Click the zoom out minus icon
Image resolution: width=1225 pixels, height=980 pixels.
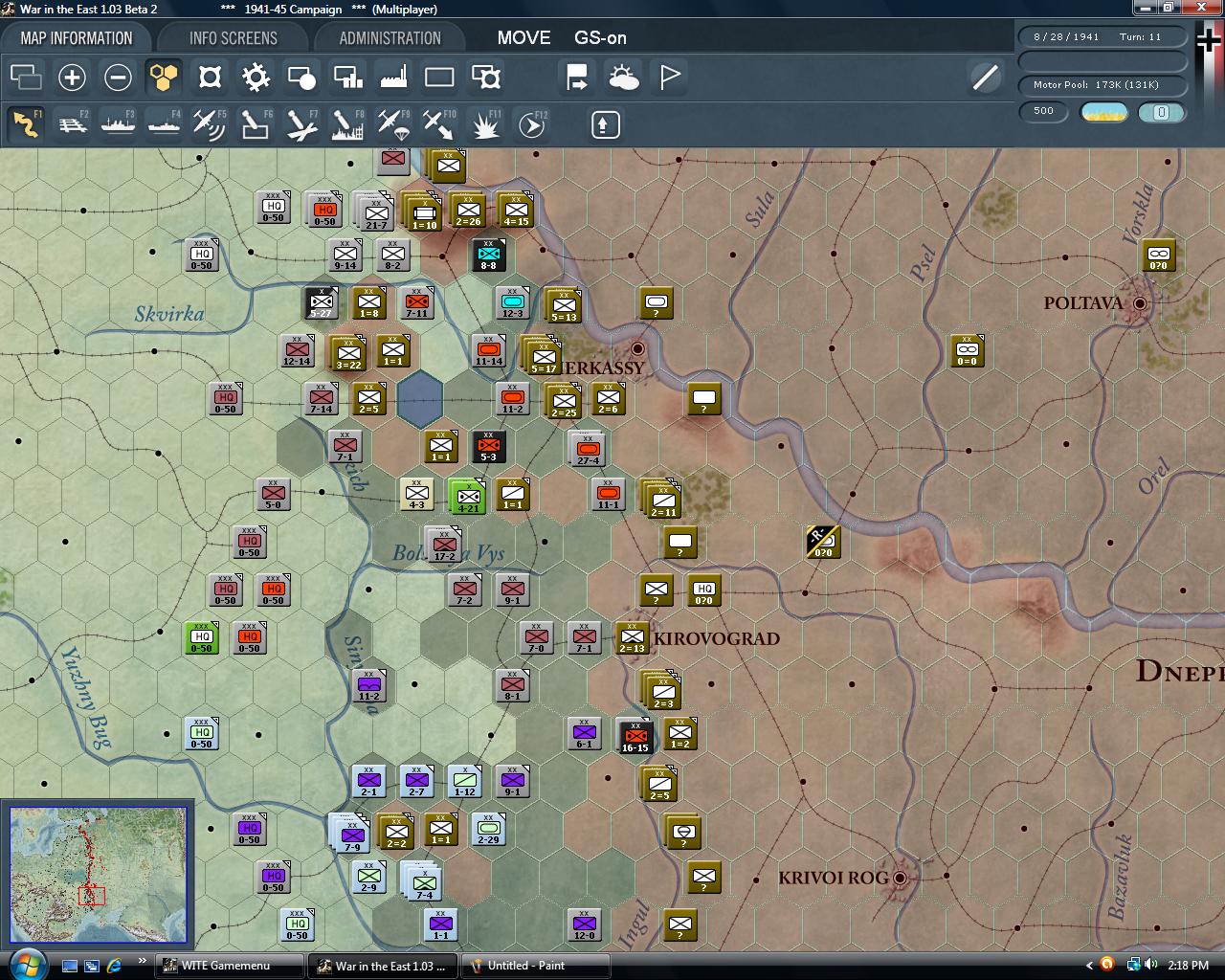coord(118,77)
